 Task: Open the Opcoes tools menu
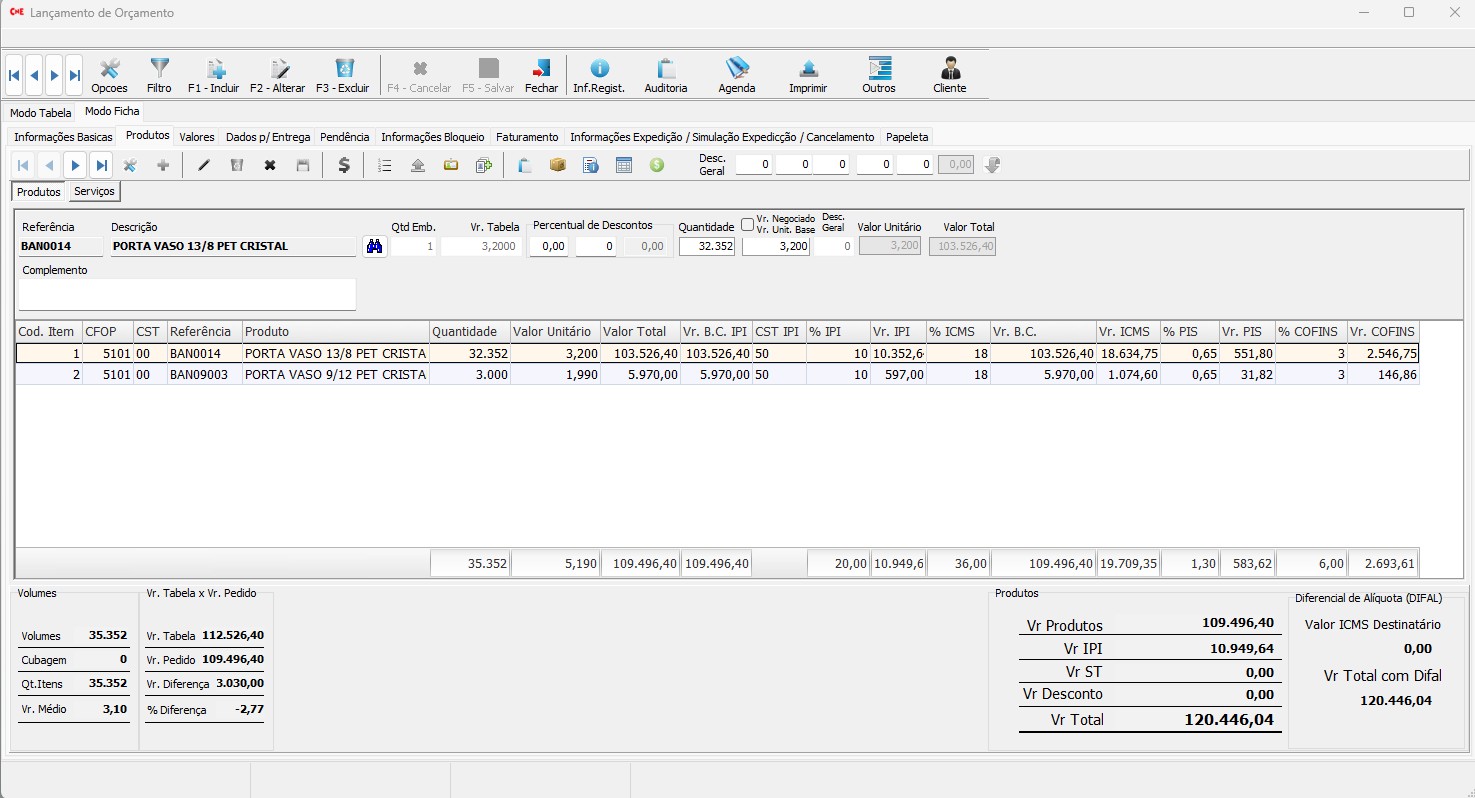click(109, 74)
